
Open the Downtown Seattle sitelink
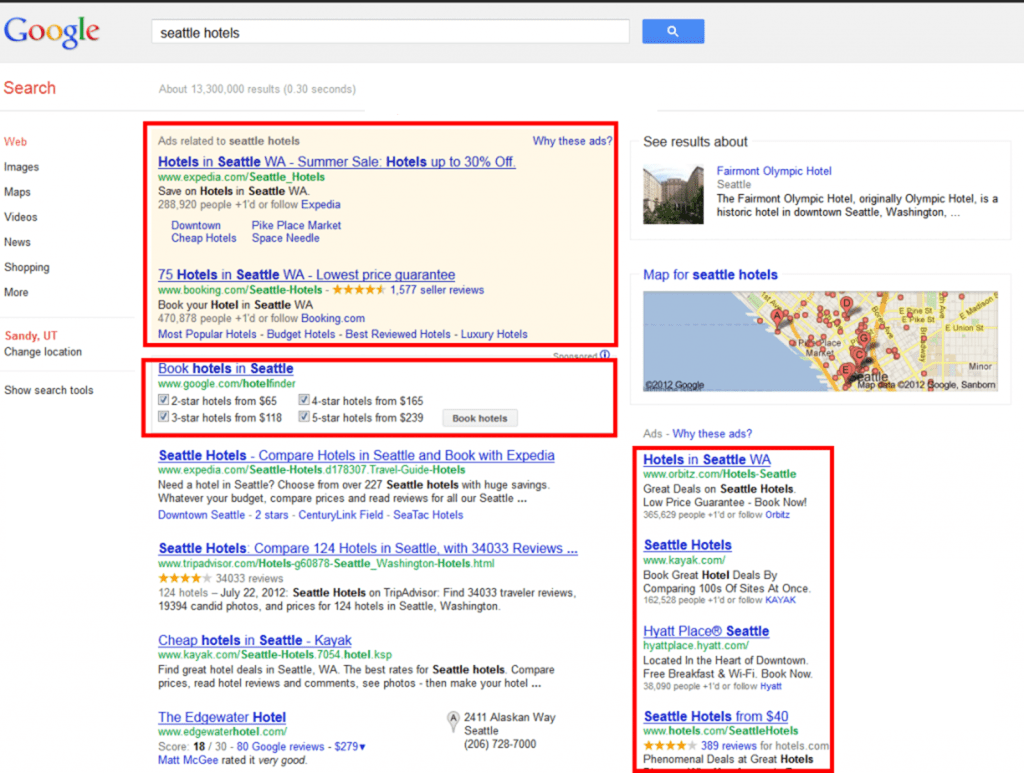tap(202, 515)
